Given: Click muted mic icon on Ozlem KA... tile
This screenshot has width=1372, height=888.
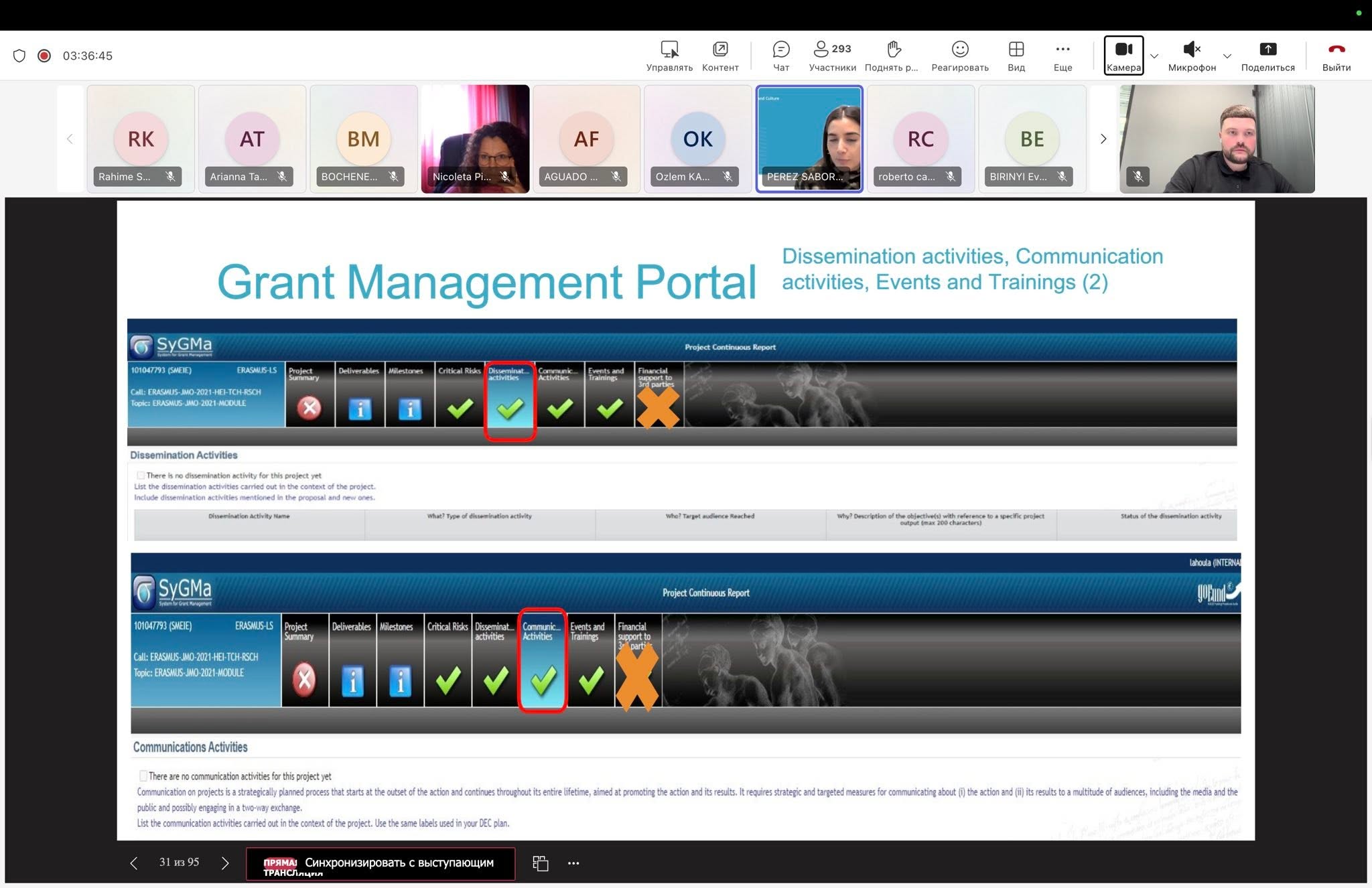Looking at the screenshot, I should (728, 177).
